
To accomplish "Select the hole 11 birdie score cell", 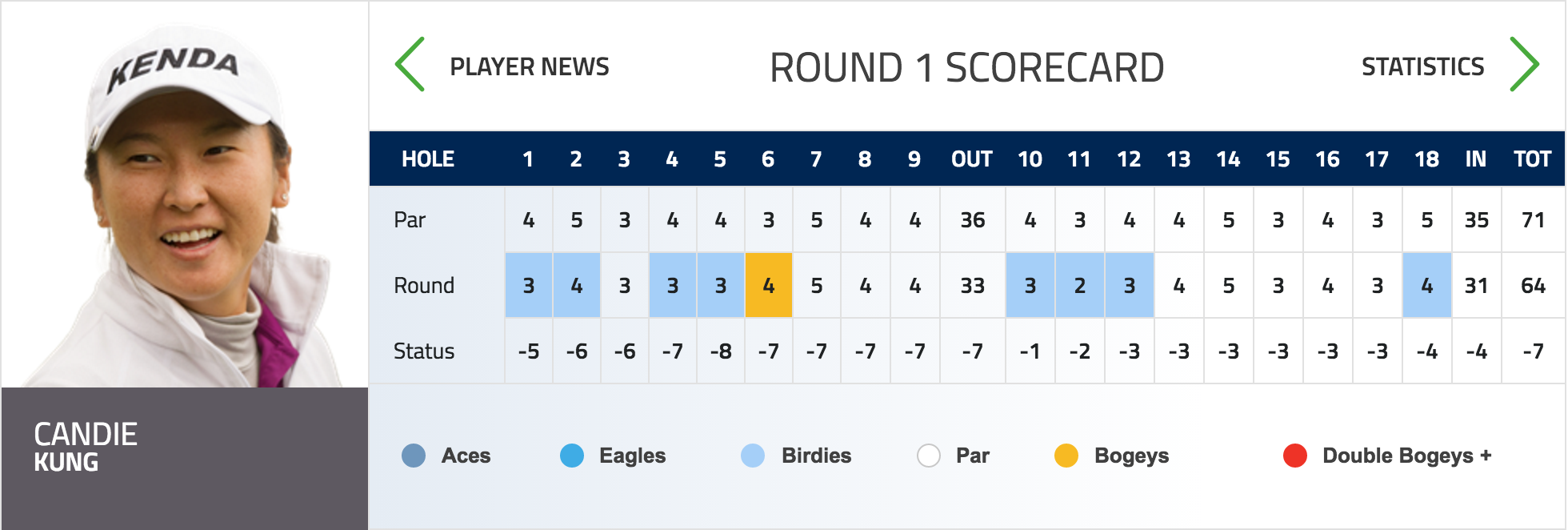I will [1080, 285].
